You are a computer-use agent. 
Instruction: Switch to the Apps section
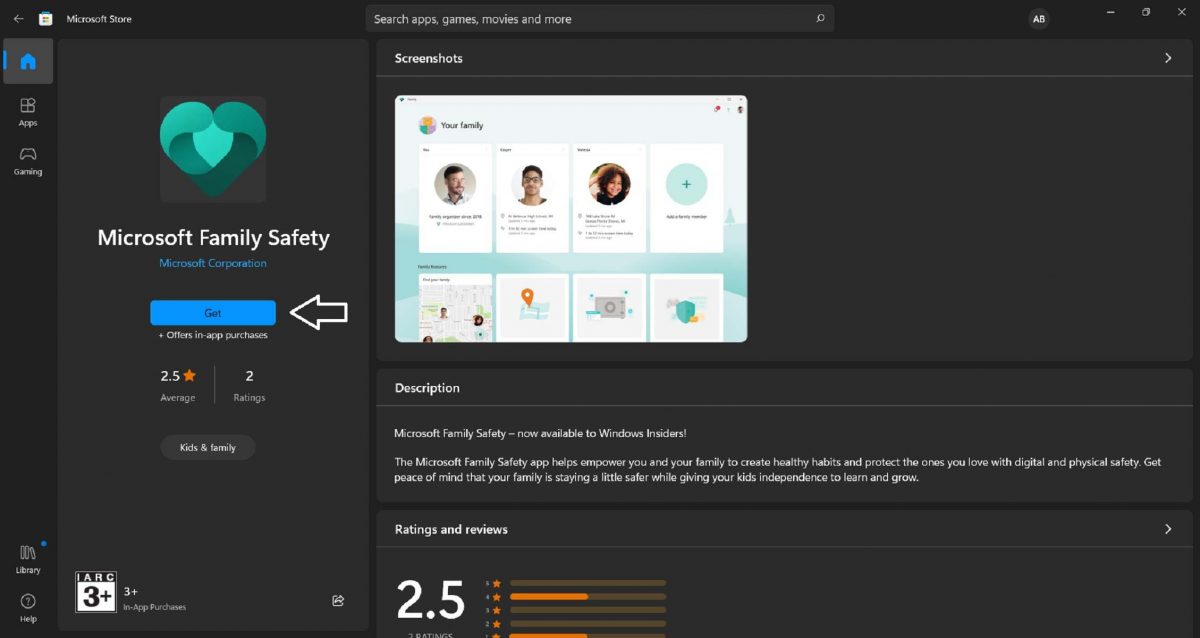27,111
